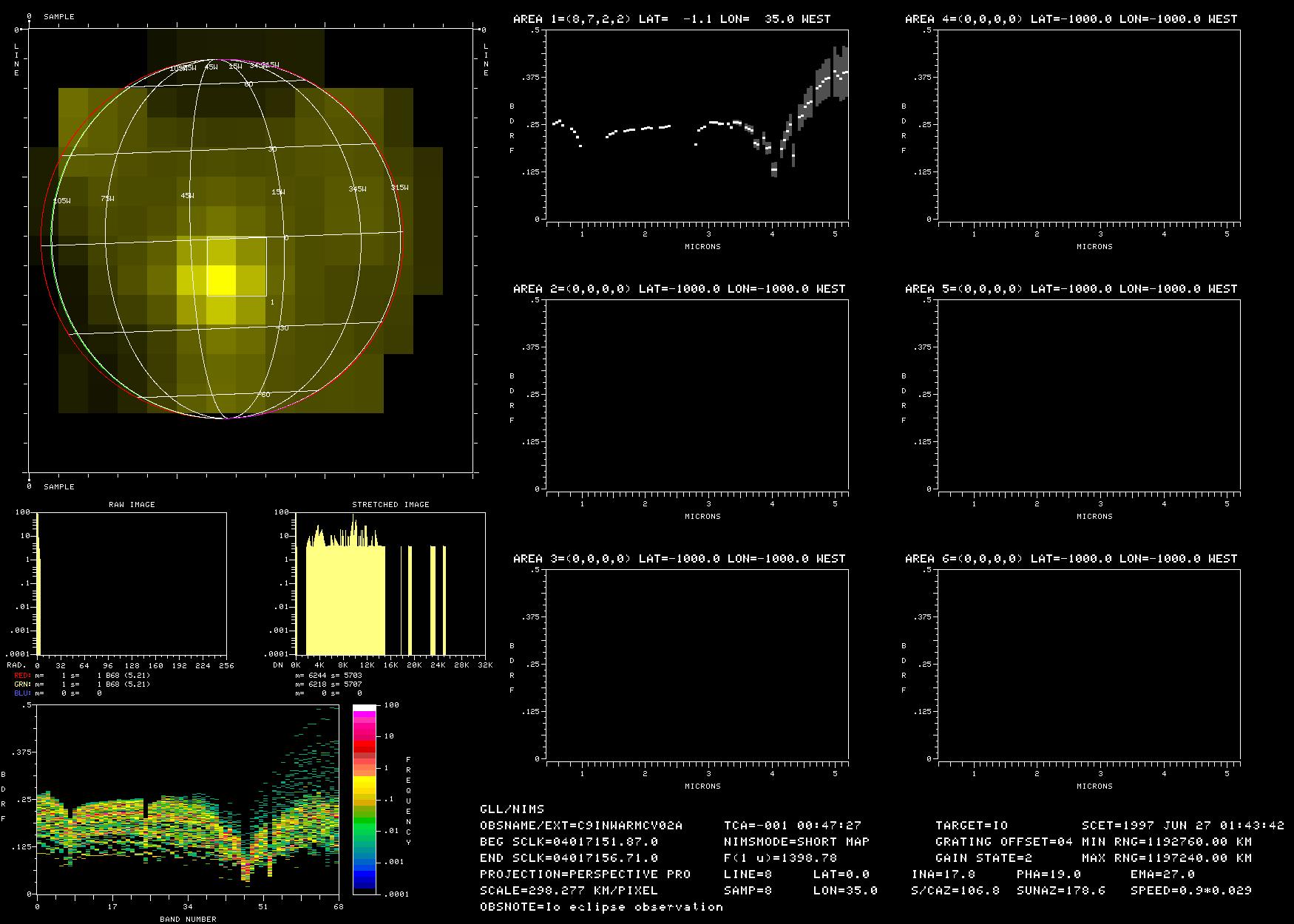This screenshot has width=1294, height=924.
Task: Click the AREA 1 title with LAT -1.1
Action: (671, 19)
